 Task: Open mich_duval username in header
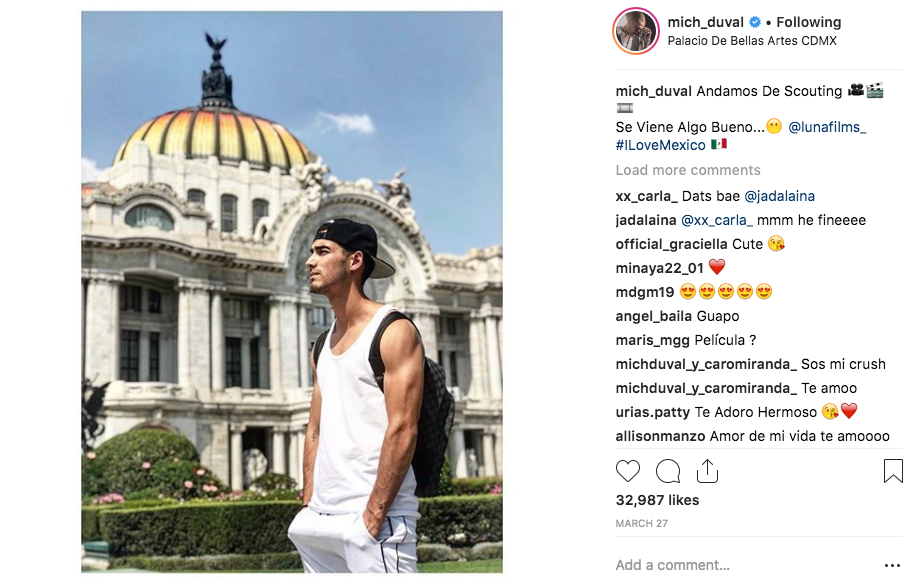[x=705, y=22]
